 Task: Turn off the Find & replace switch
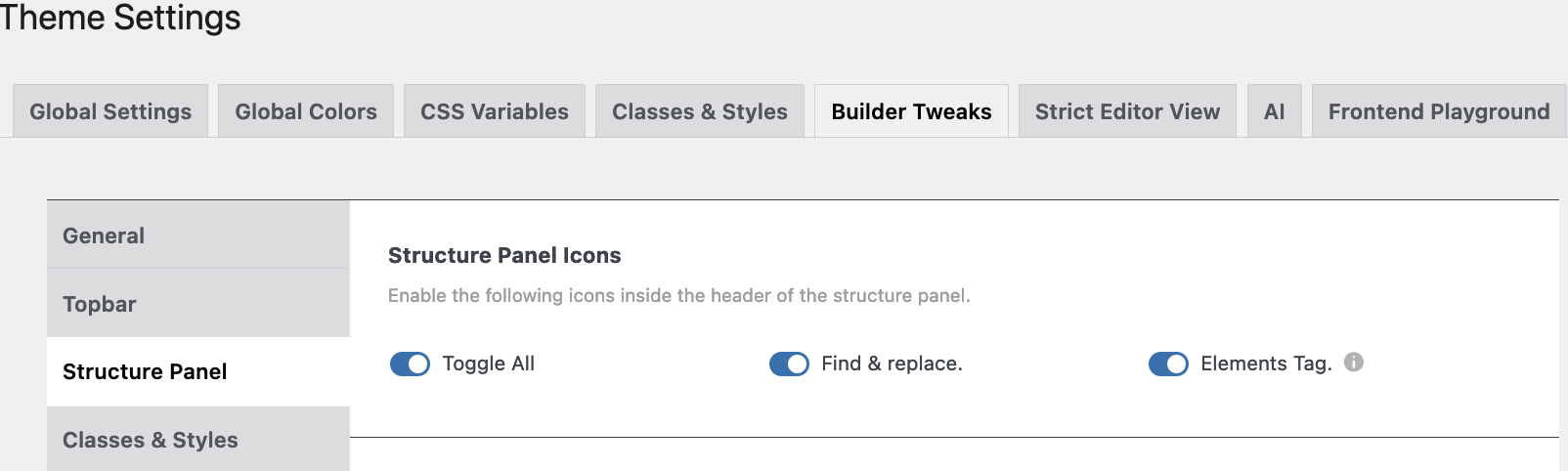(789, 364)
